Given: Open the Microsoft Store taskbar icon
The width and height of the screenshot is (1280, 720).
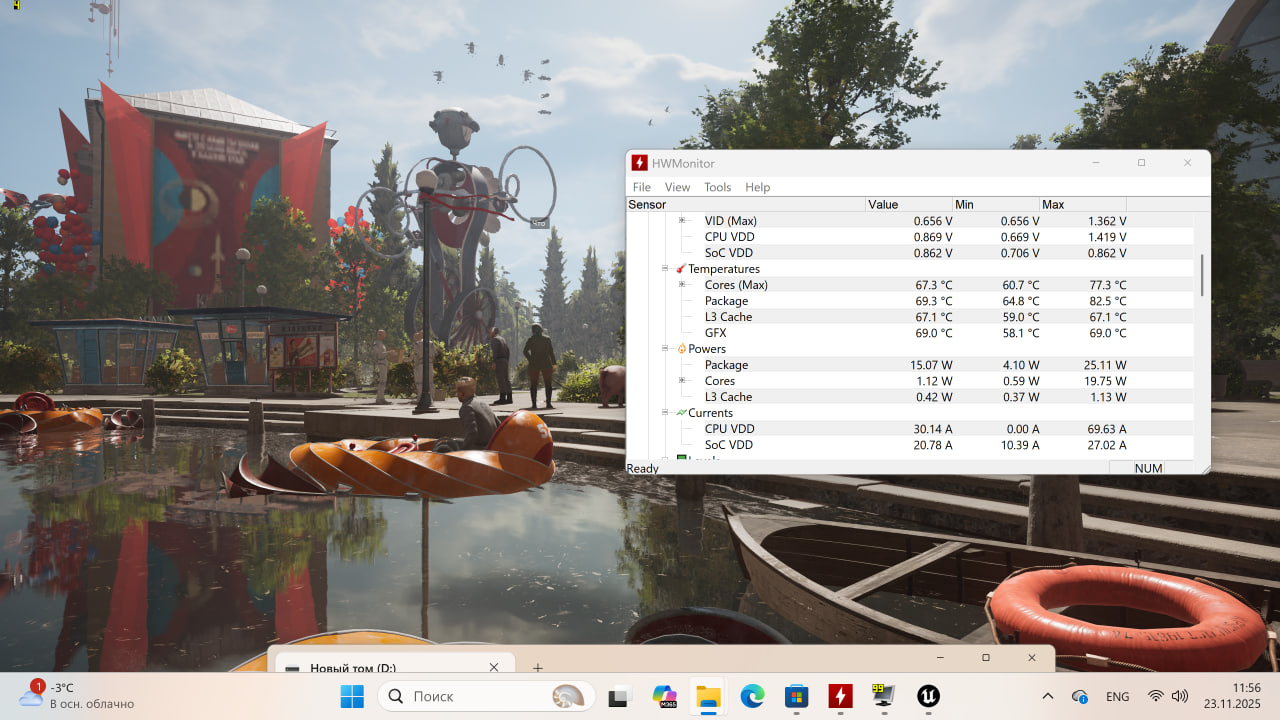Looking at the screenshot, I should tap(796, 696).
